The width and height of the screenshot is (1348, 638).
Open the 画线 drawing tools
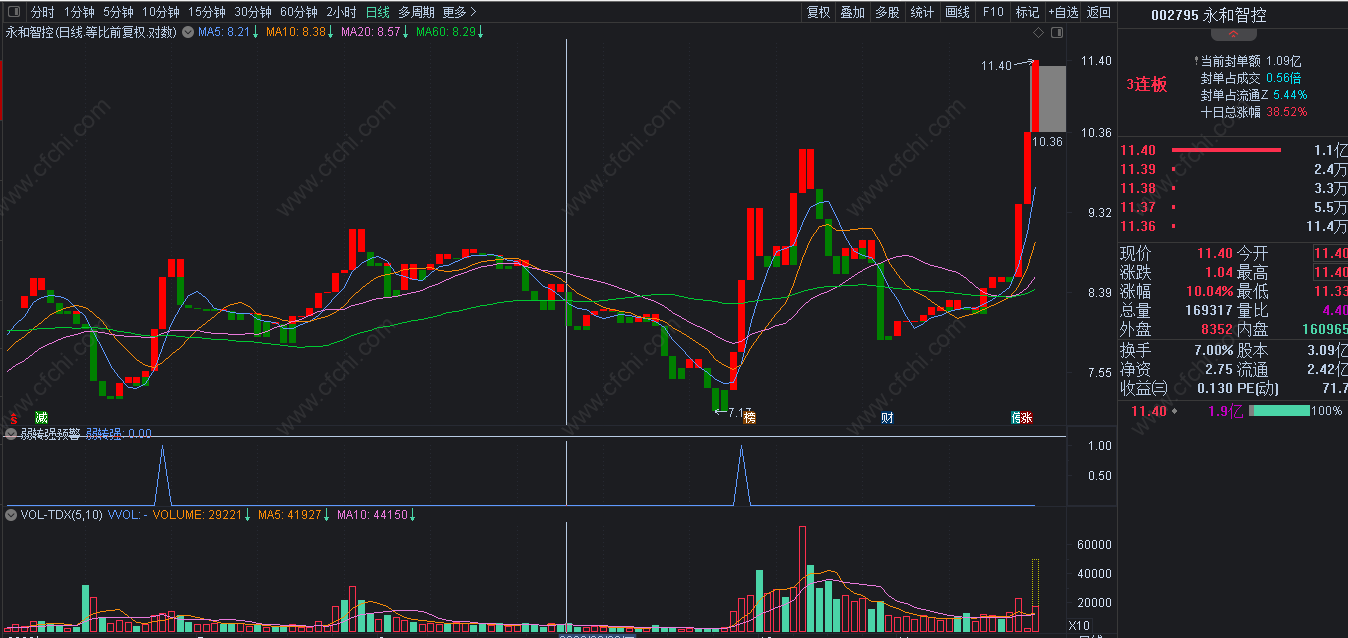957,12
